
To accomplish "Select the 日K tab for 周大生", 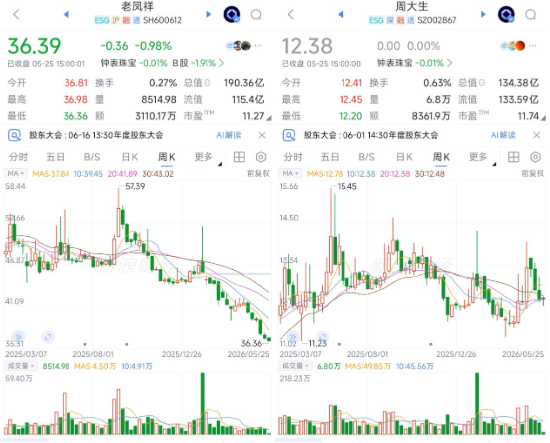I will tap(404, 157).
